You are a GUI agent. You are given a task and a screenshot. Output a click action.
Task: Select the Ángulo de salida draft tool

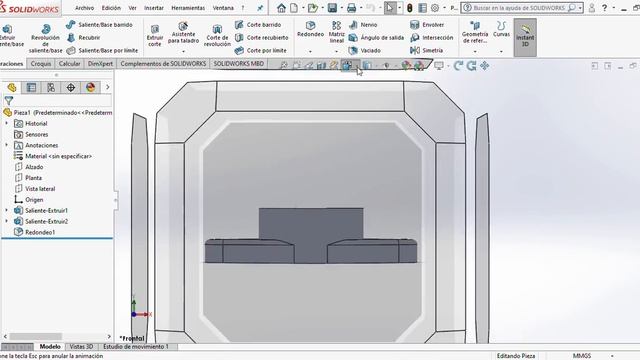(376, 38)
